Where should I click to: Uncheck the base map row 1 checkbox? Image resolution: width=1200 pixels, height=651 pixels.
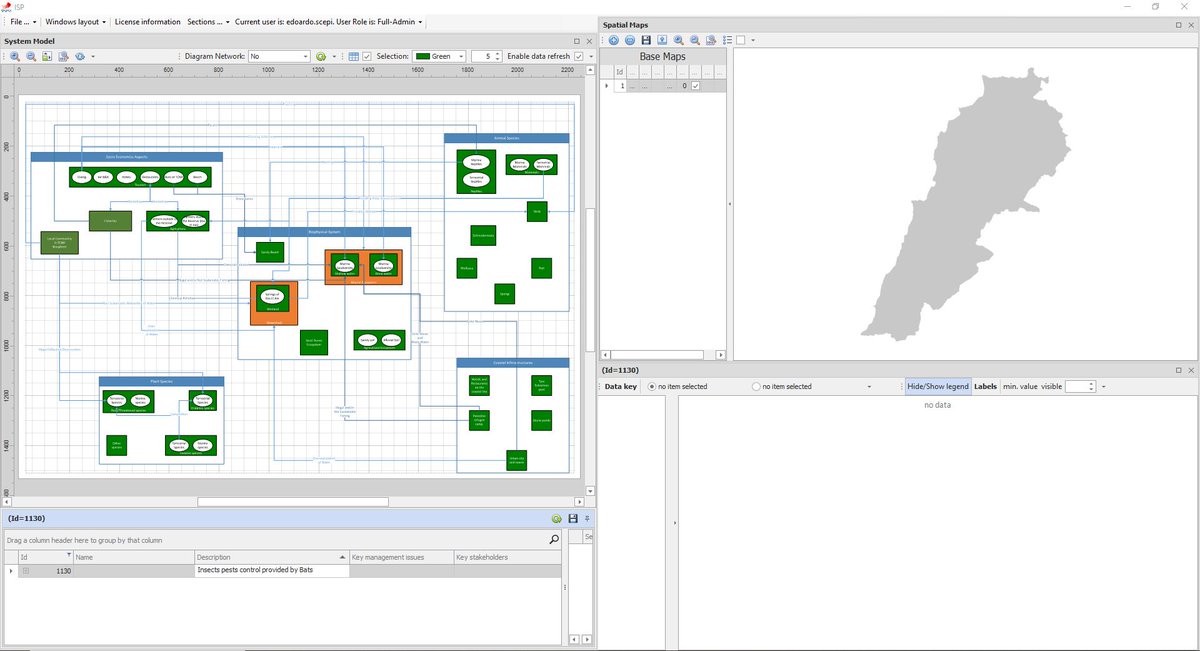[x=696, y=86]
